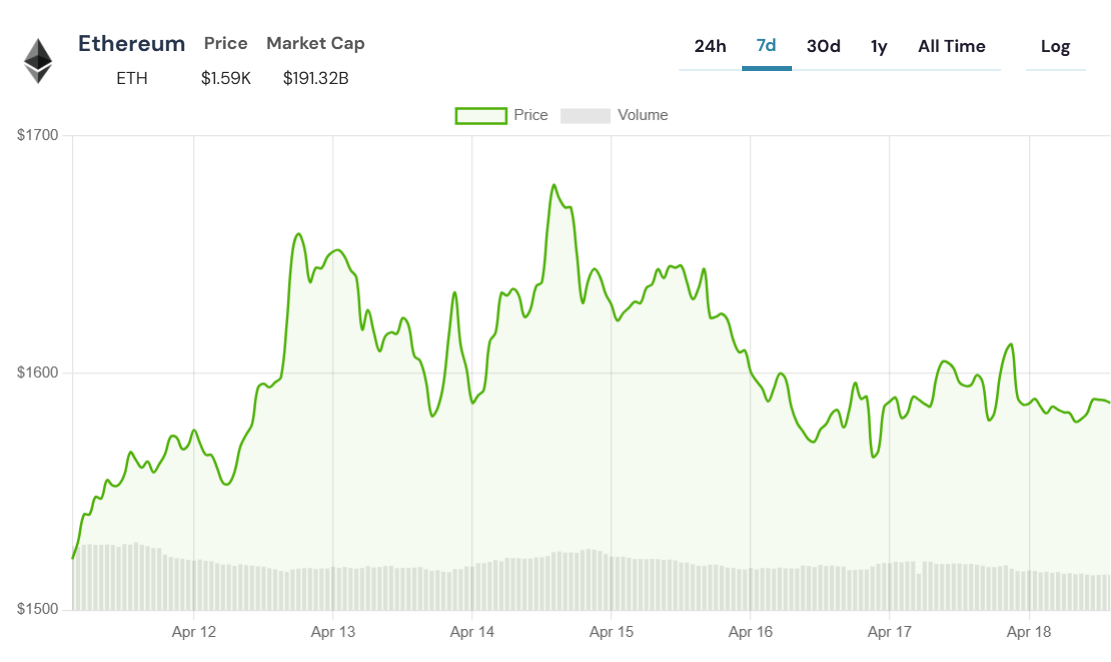The image size is (1111, 662).
Task: Open the All Time range tab
Action: point(952,47)
